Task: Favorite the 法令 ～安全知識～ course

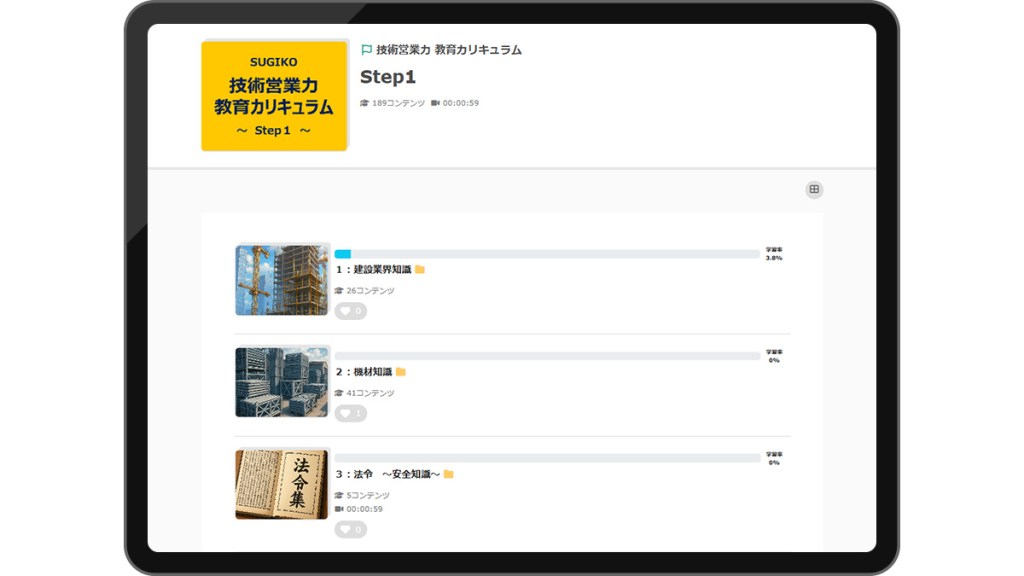Action: [x=350, y=529]
